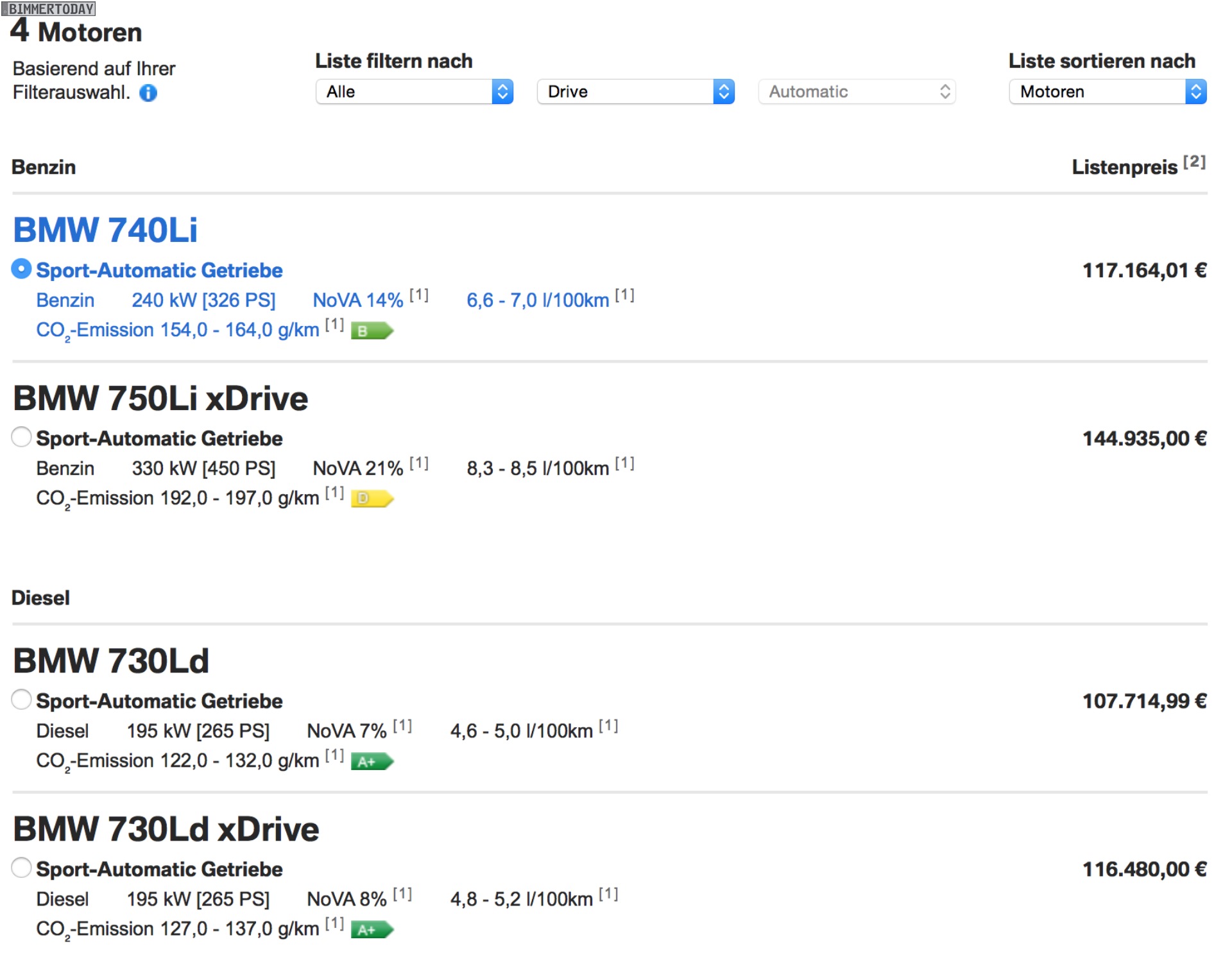The height and width of the screenshot is (953, 1232).
Task: Click the BMW 740Li model heading
Action: click(x=105, y=230)
